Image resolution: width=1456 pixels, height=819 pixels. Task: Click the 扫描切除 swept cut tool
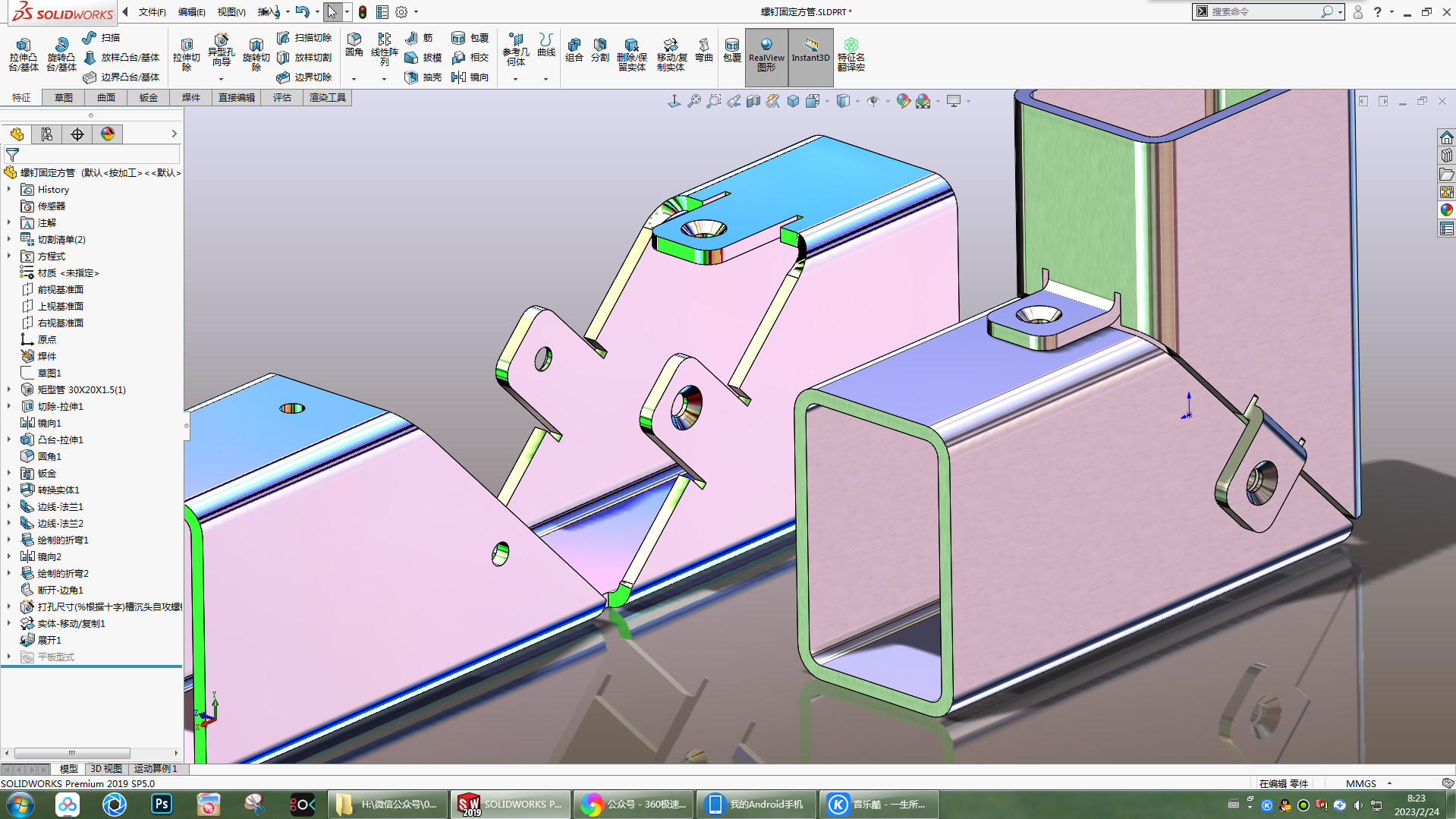pyautogui.click(x=304, y=37)
